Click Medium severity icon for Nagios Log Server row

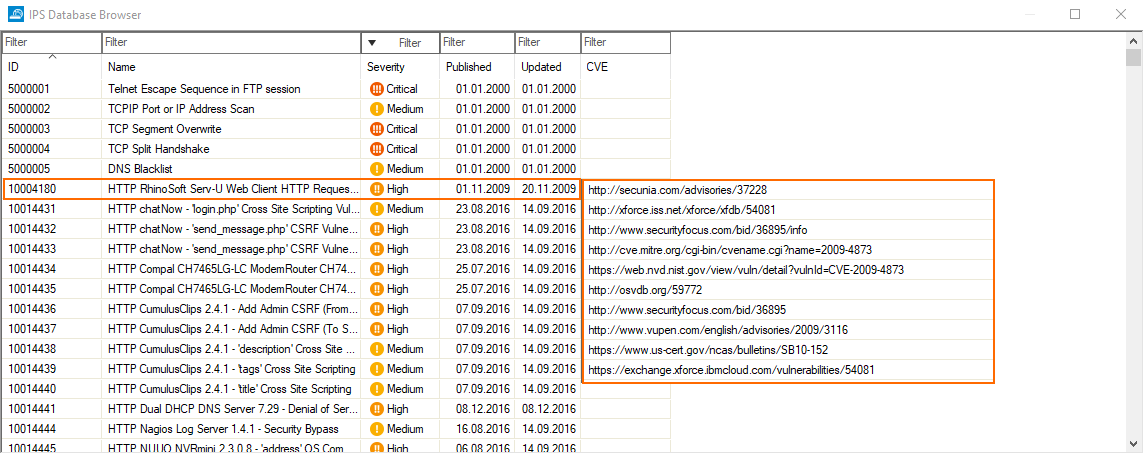[x=377, y=429]
